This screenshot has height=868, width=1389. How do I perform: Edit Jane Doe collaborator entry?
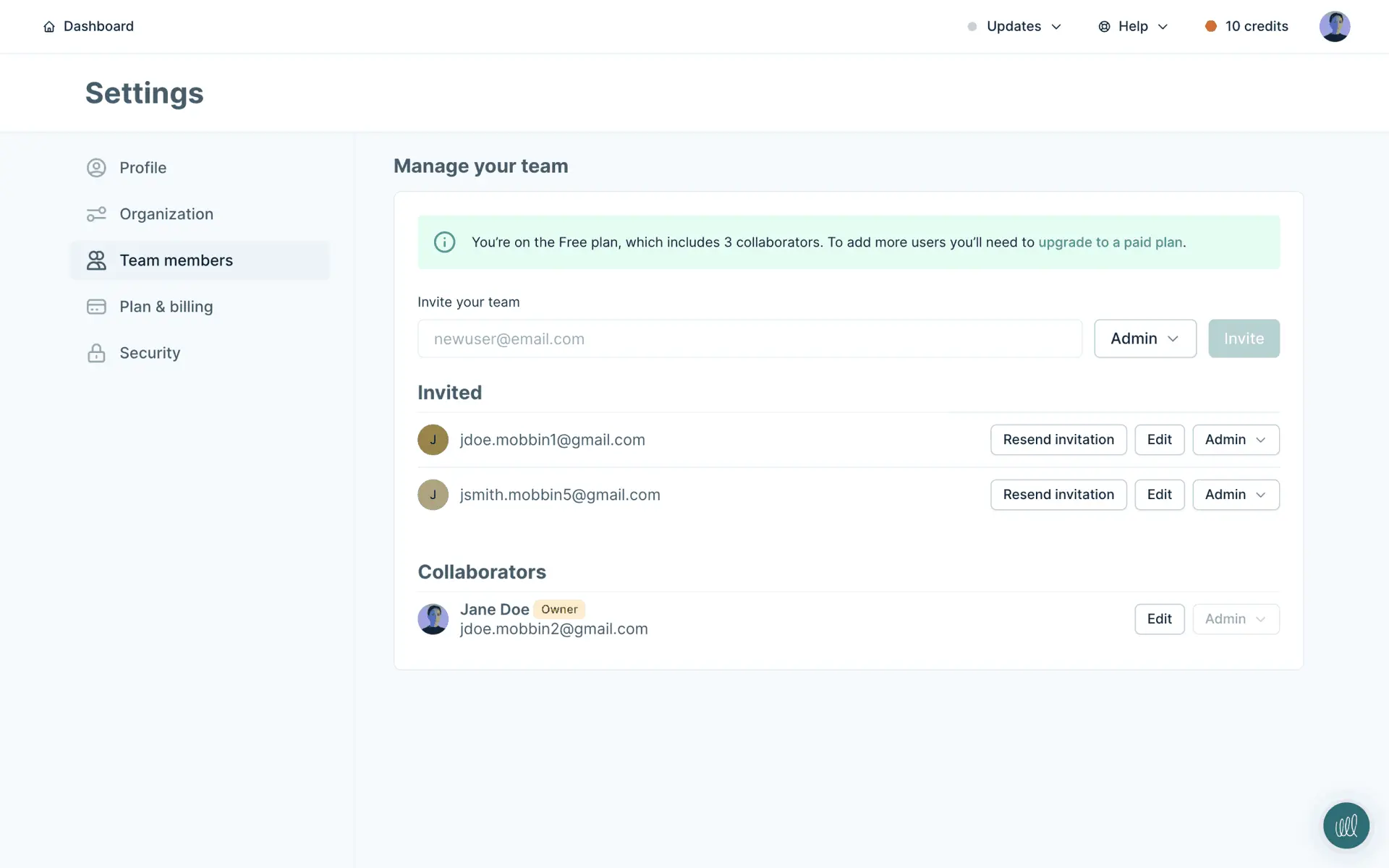click(x=1159, y=619)
